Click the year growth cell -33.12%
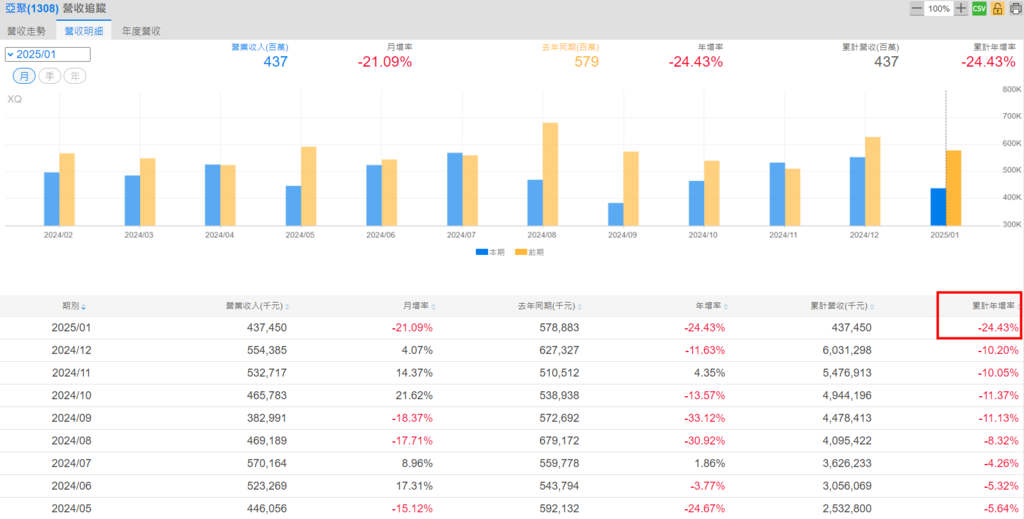 click(705, 418)
